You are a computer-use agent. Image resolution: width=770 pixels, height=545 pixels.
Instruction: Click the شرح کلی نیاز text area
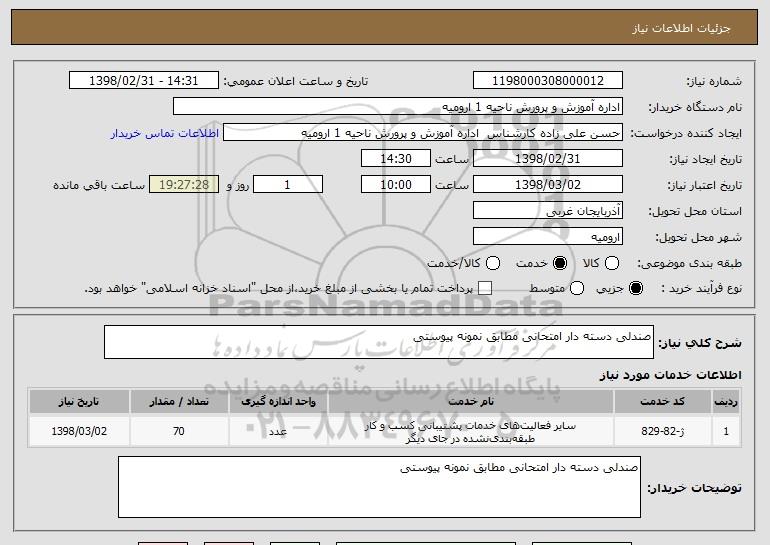[x=379, y=342]
